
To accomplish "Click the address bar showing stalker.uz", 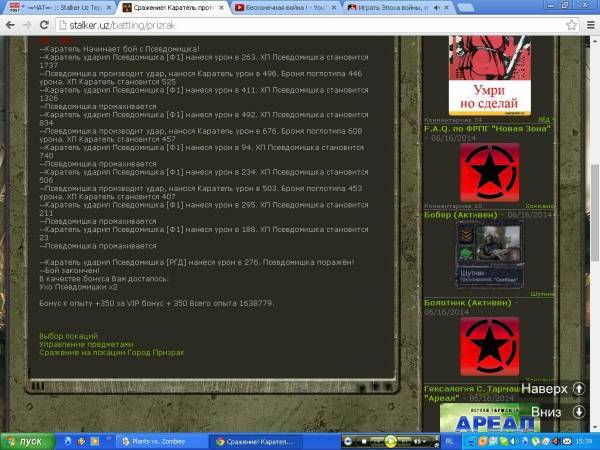I will pos(300,25).
